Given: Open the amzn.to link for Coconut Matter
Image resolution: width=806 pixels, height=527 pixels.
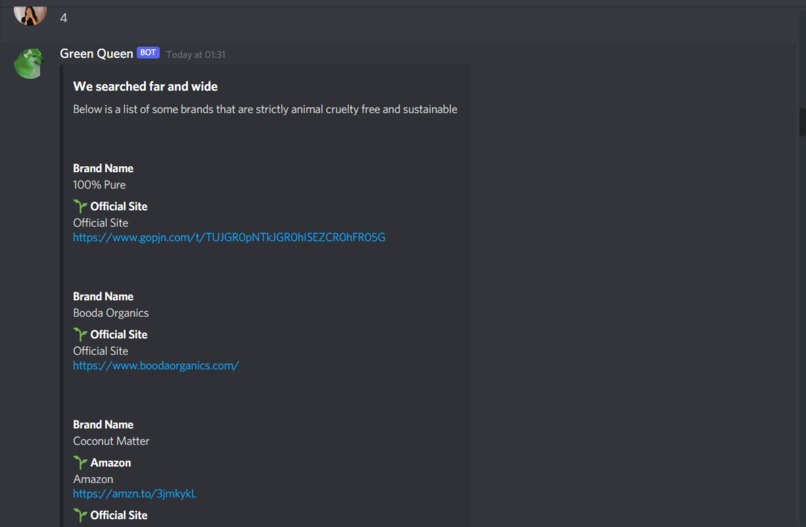Looking at the screenshot, I should pyautogui.click(x=134, y=494).
